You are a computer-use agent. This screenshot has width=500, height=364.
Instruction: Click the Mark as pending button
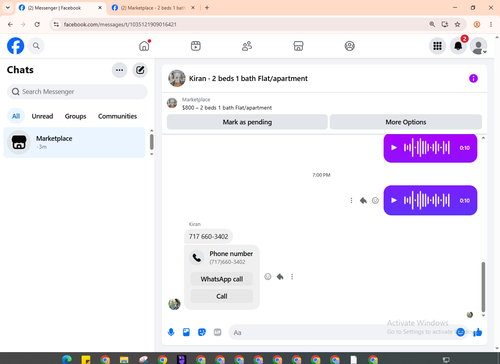[x=247, y=122]
